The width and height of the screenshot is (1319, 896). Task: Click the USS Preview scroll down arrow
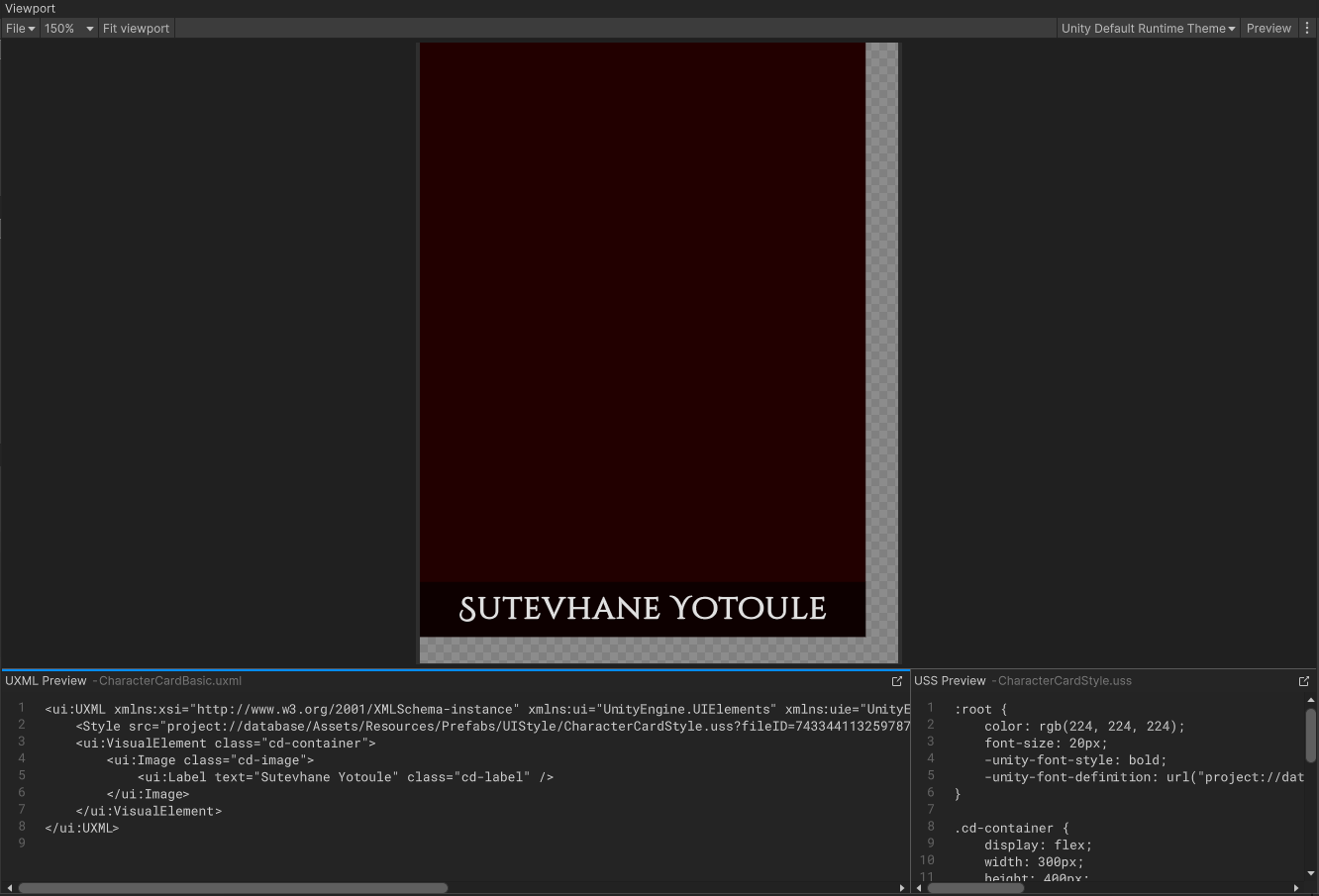(x=1311, y=873)
